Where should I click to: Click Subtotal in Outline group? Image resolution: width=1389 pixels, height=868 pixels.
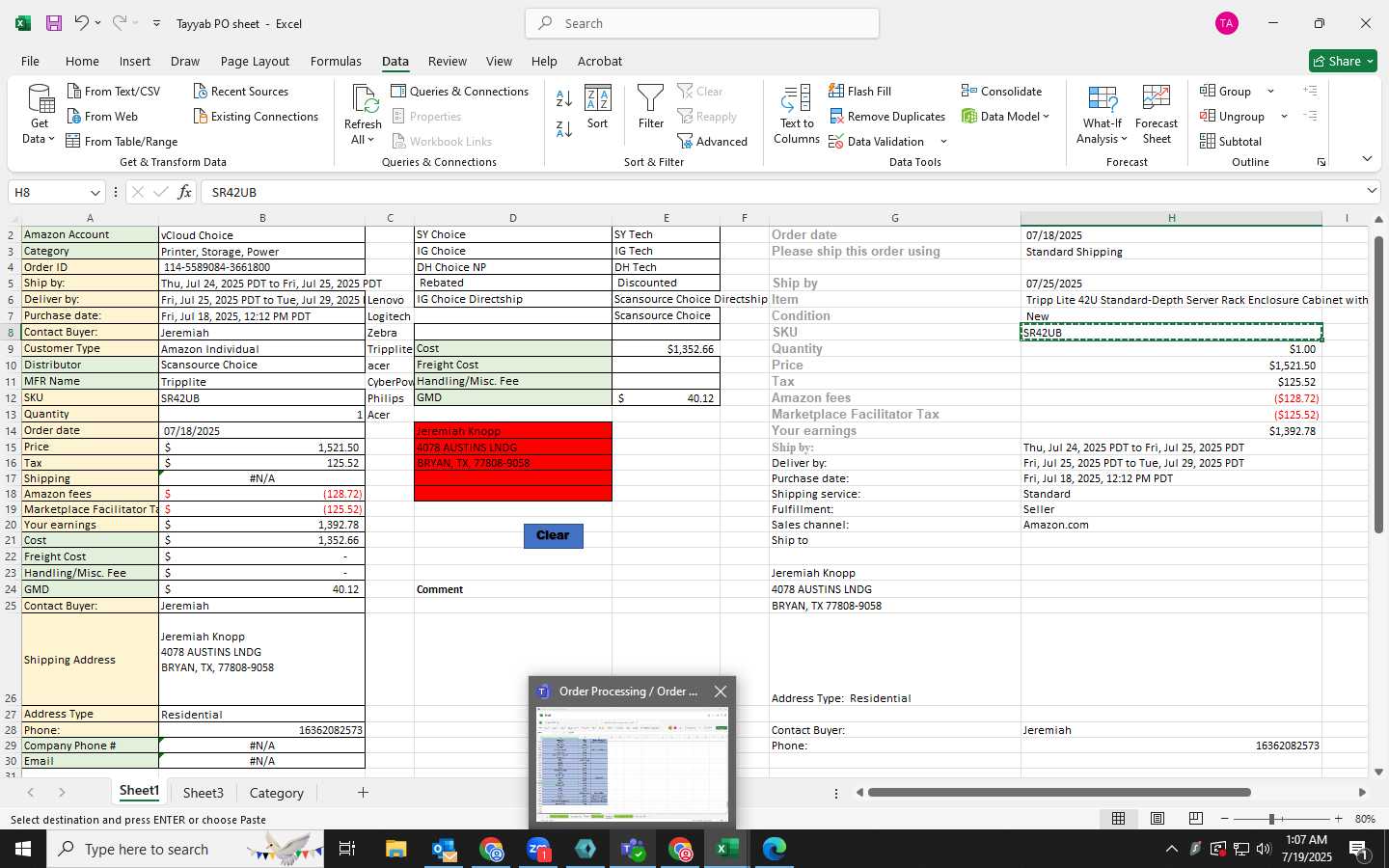tap(1231, 142)
